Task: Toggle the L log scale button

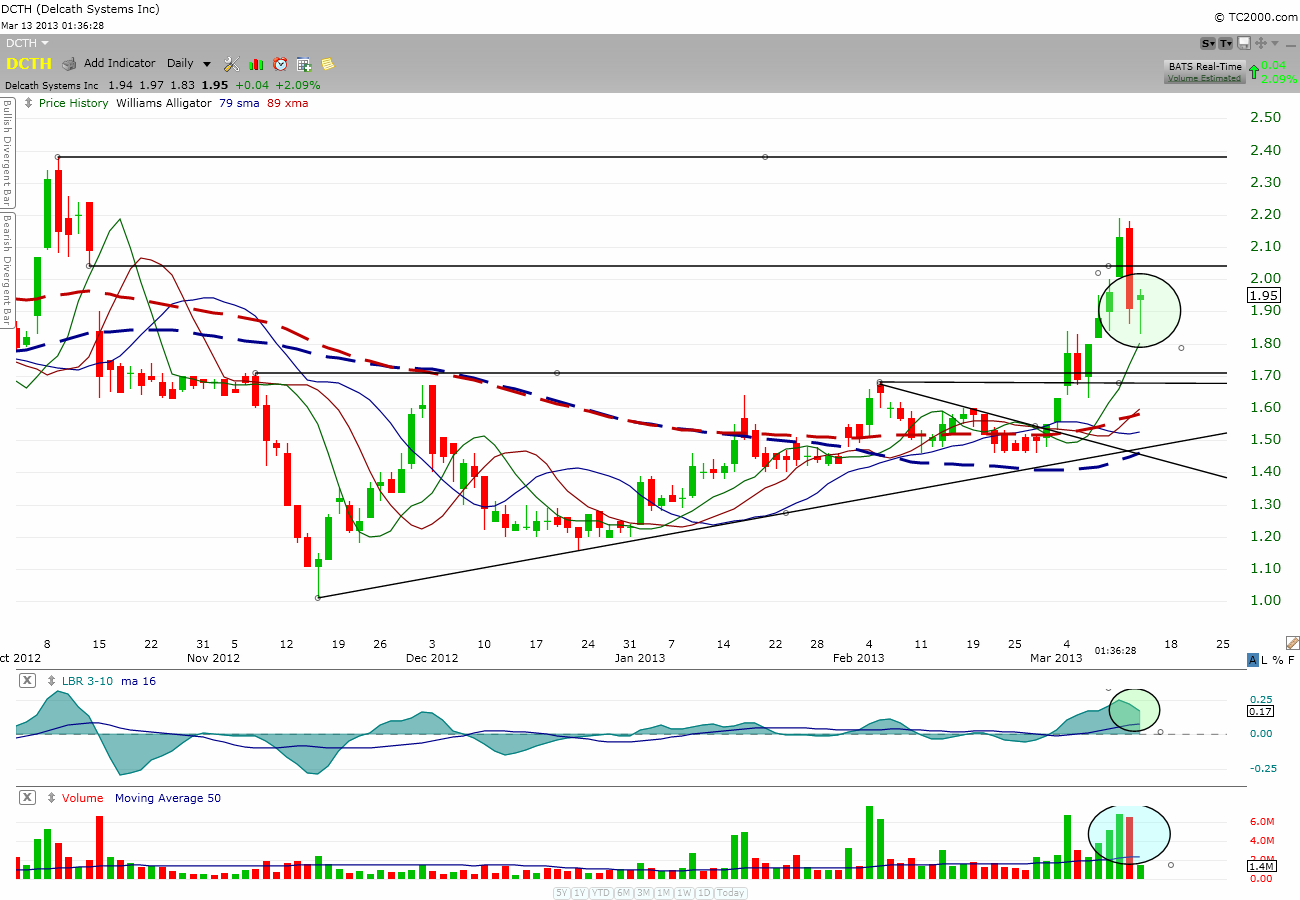Action: click(x=1265, y=660)
